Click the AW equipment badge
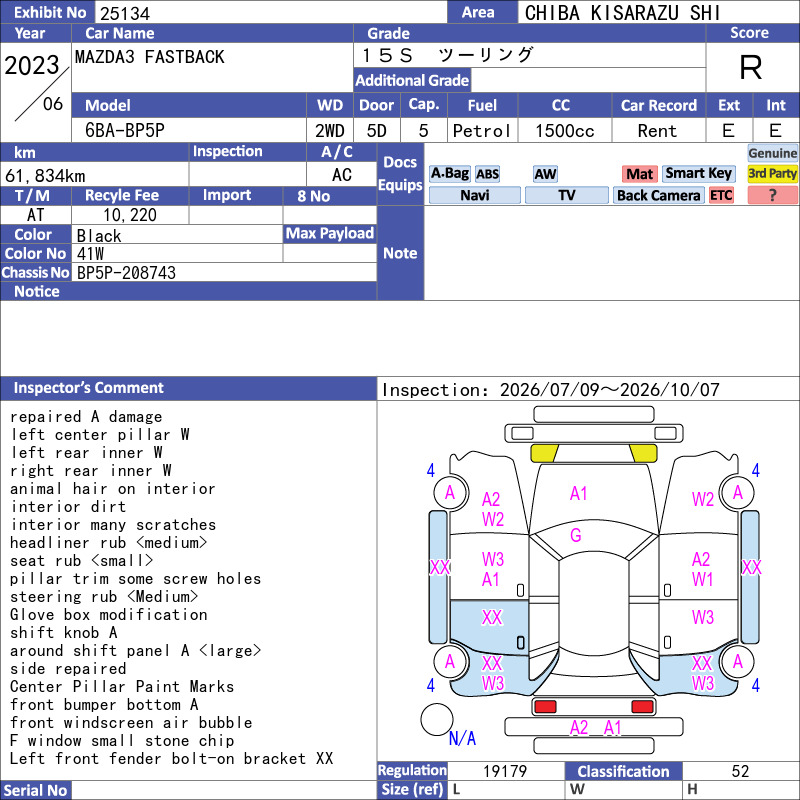The width and height of the screenshot is (800, 800). pos(545,174)
